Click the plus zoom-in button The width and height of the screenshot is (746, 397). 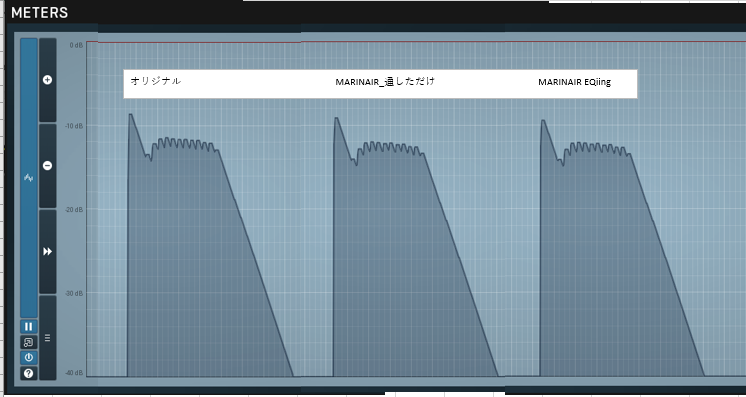pyautogui.click(x=48, y=80)
